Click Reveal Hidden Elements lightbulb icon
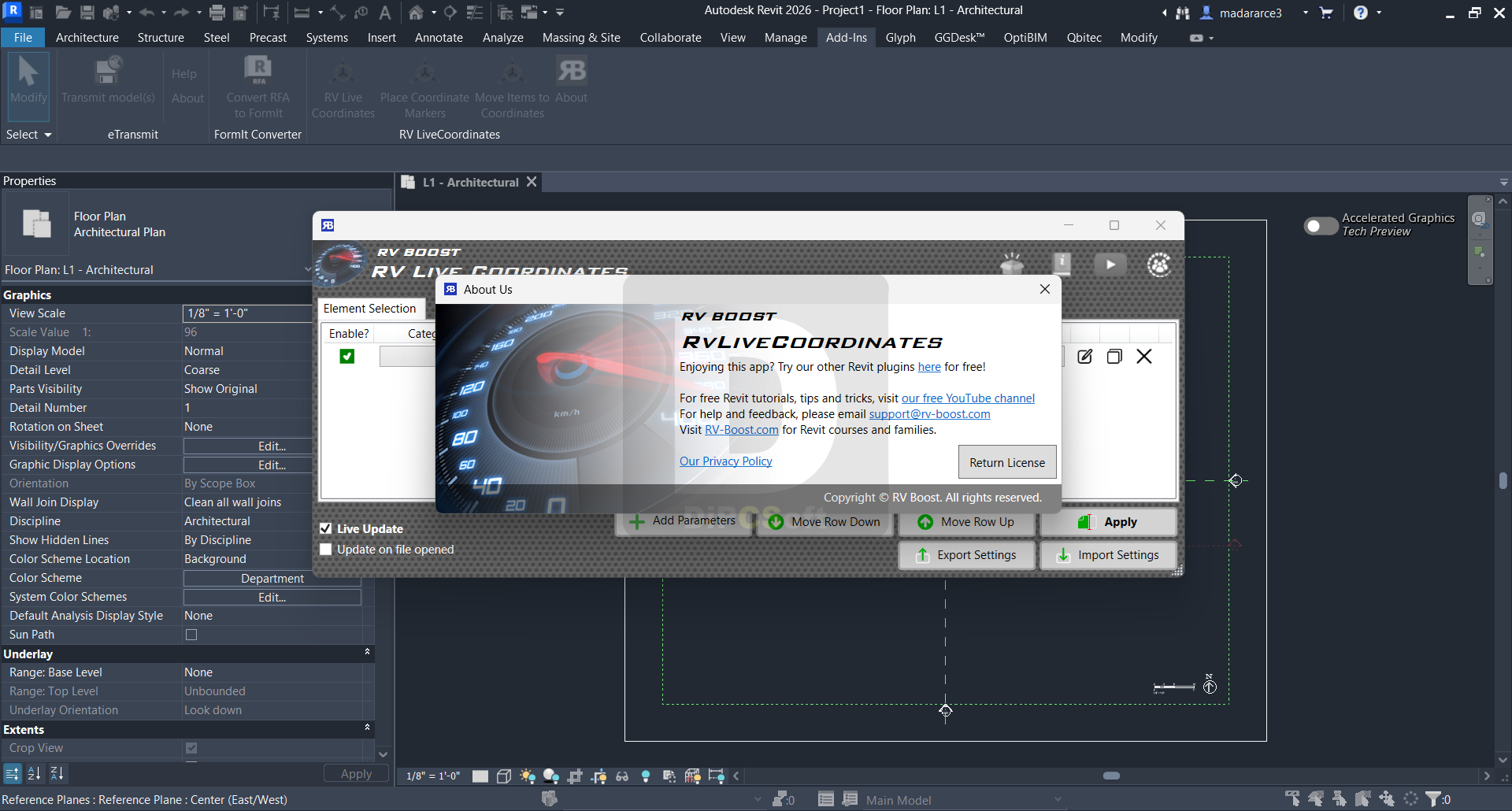This screenshot has width=1512, height=811. point(646,776)
